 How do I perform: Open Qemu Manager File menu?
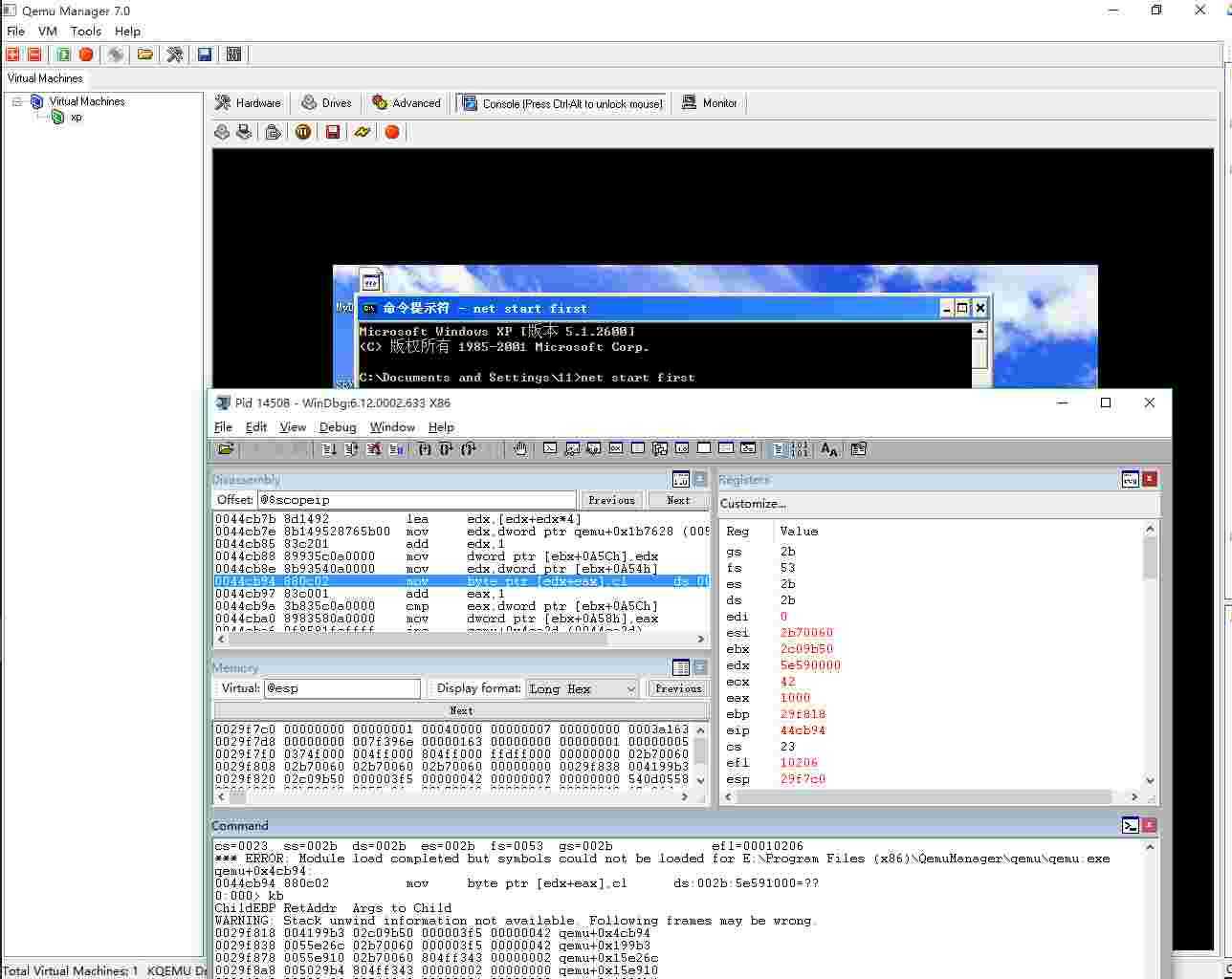15,32
